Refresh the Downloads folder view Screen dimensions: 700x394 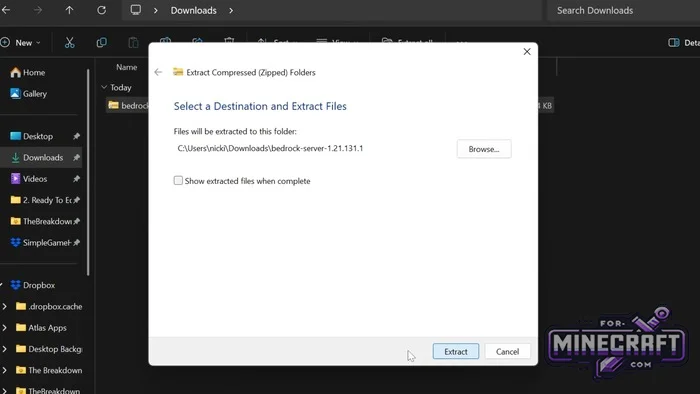101,10
